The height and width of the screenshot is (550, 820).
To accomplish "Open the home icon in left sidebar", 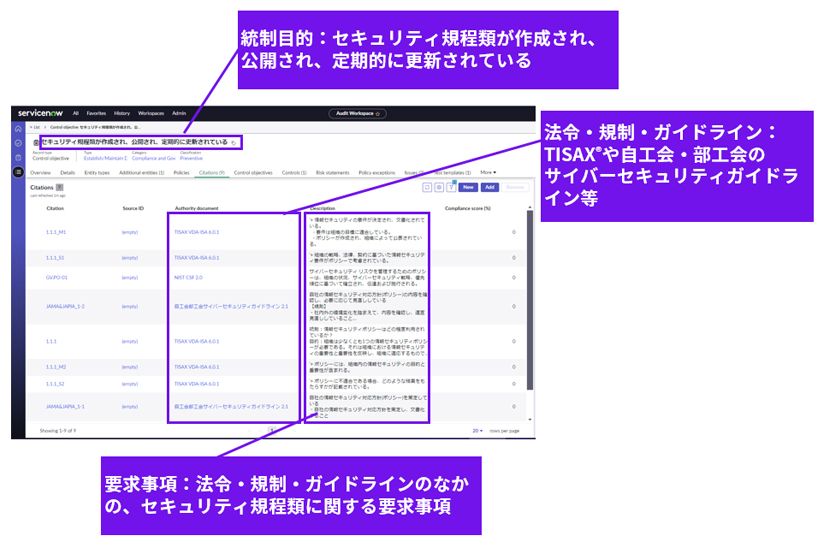I will tap(18, 128).
